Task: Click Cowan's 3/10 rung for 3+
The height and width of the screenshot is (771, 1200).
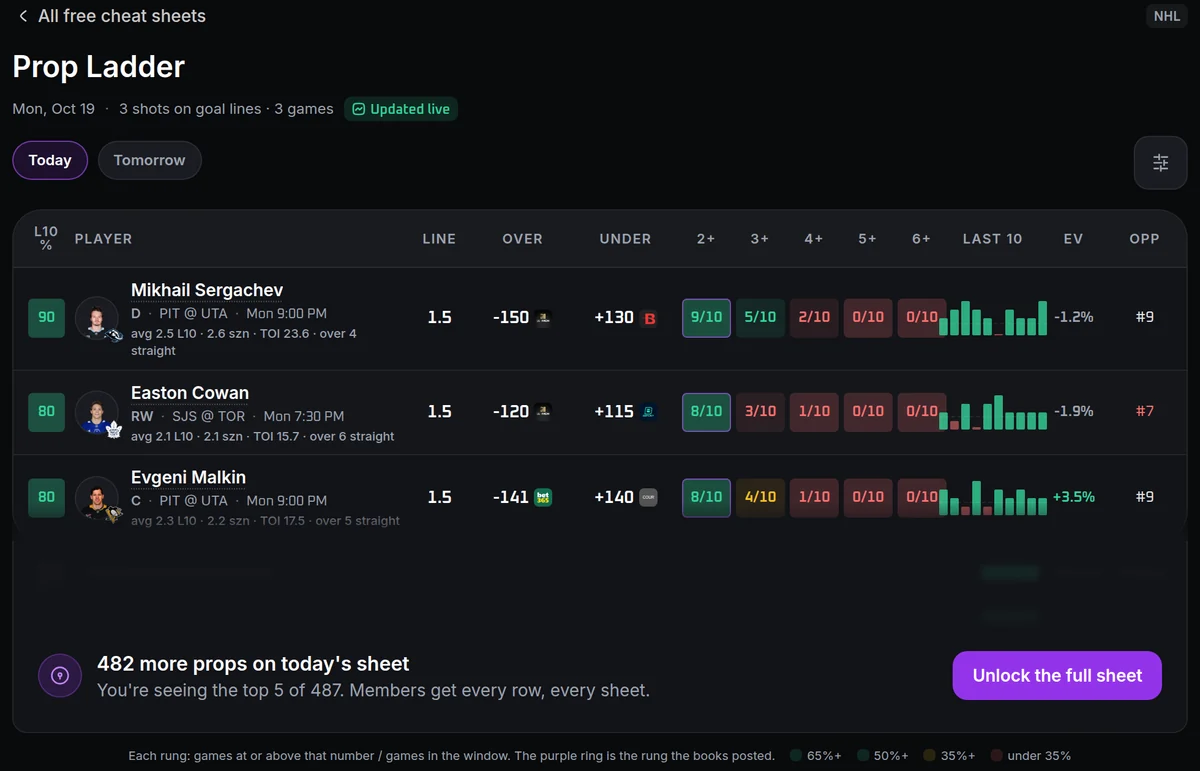Action: coord(760,411)
